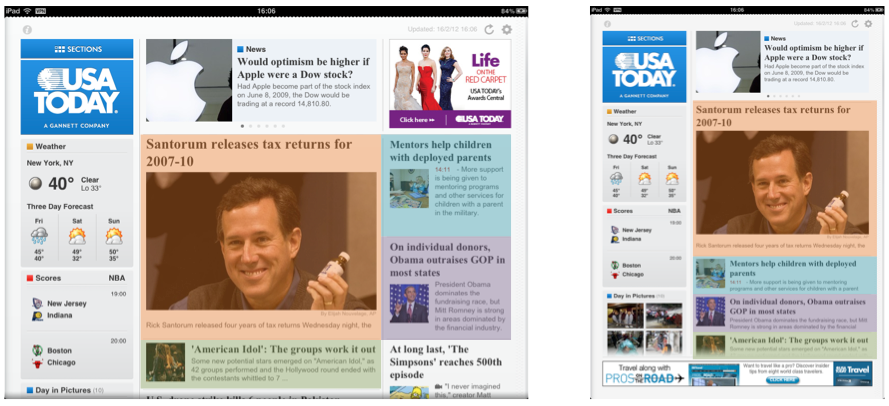Tap the 'Pros on the Road' ad logo
889x406 pixels.
tap(644, 378)
